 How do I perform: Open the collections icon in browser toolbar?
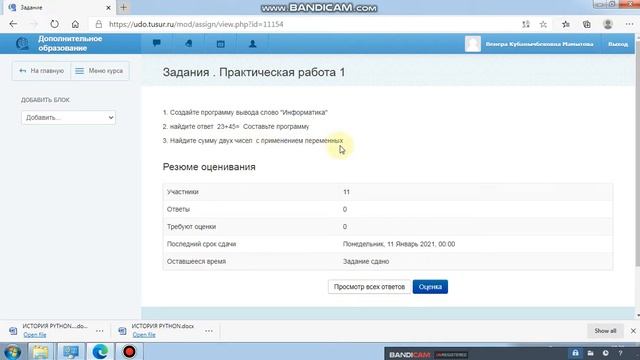click(587, 24)
